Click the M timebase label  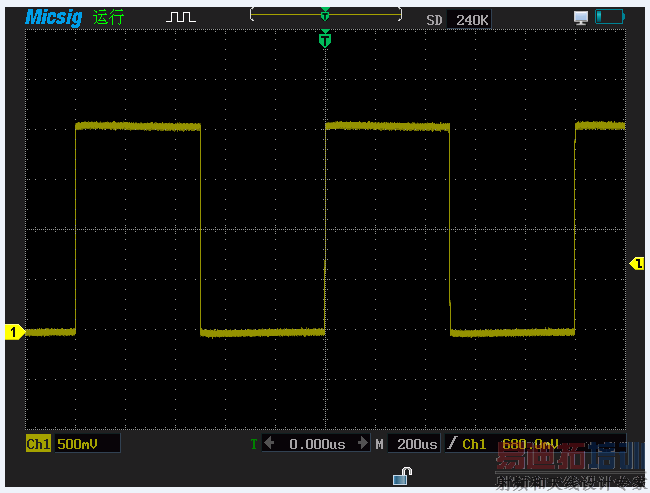click(x=379, y=444)
